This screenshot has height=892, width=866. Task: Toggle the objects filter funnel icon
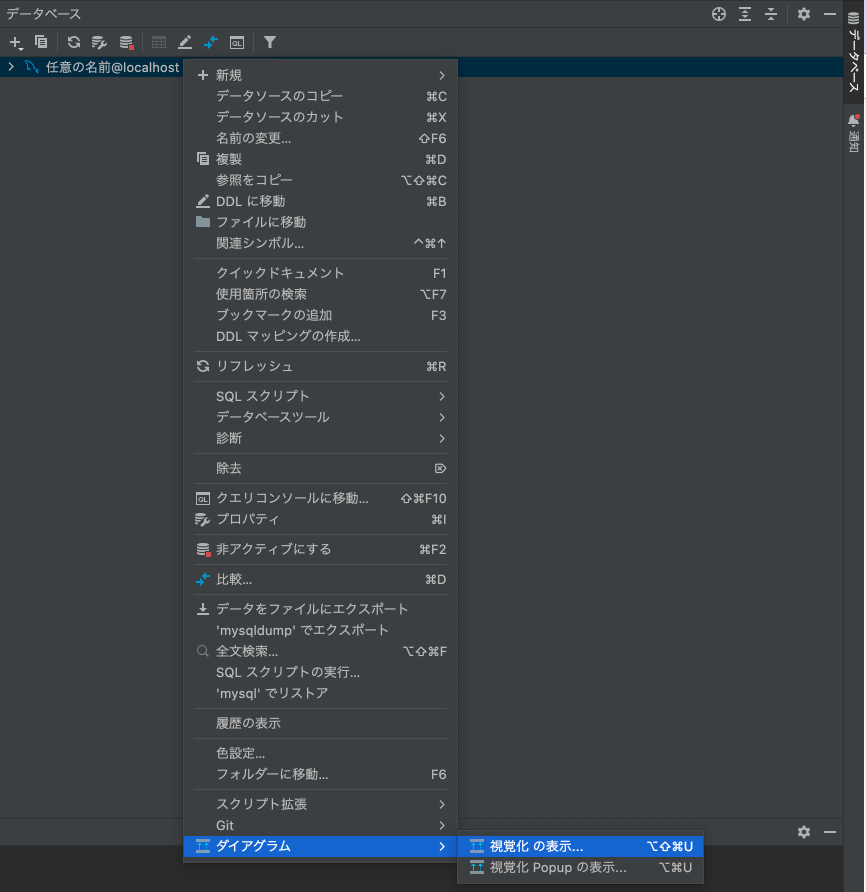point(269,42)
